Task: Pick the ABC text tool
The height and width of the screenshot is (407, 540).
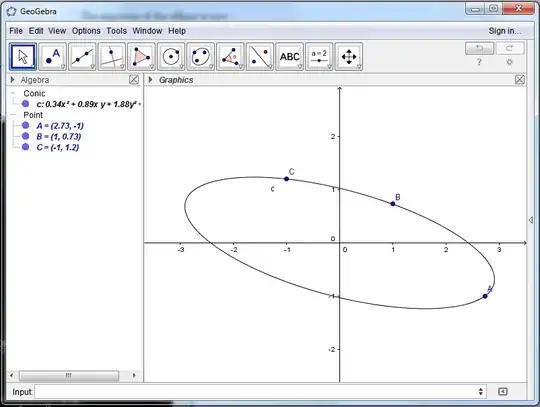Action: (x=289, y=56)
